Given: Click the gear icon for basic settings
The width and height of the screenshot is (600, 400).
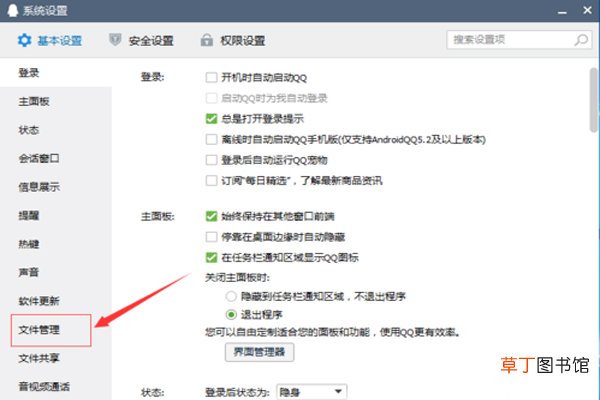Looking at the screenshot, I should (x=24, y=40).
